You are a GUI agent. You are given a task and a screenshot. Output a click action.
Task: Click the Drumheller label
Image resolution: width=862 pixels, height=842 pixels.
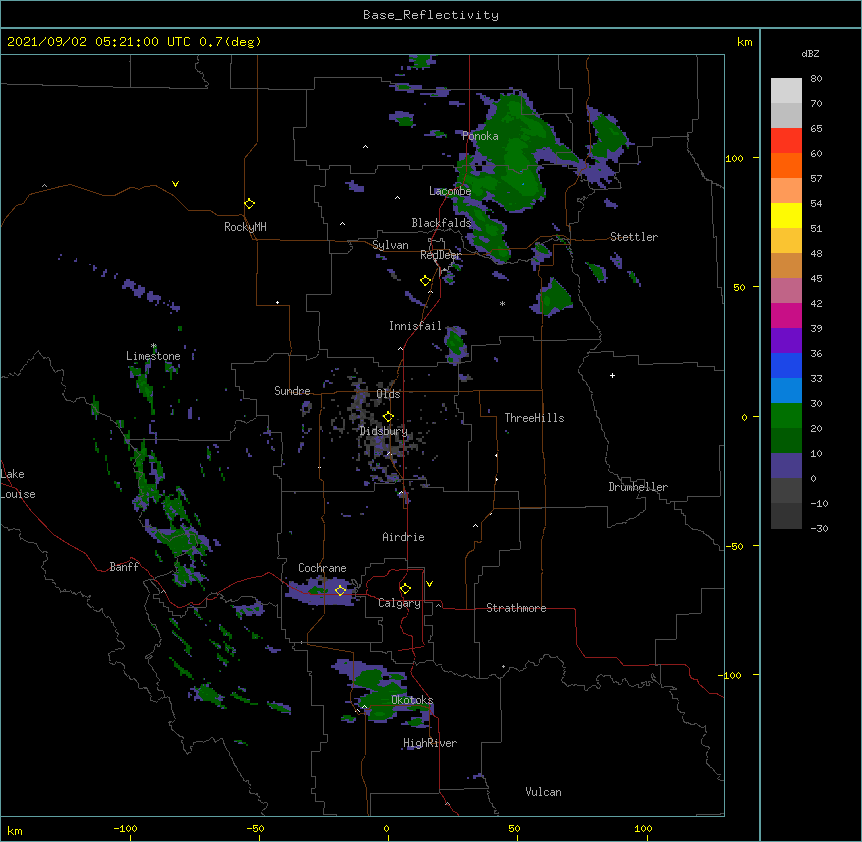point(638,487)
